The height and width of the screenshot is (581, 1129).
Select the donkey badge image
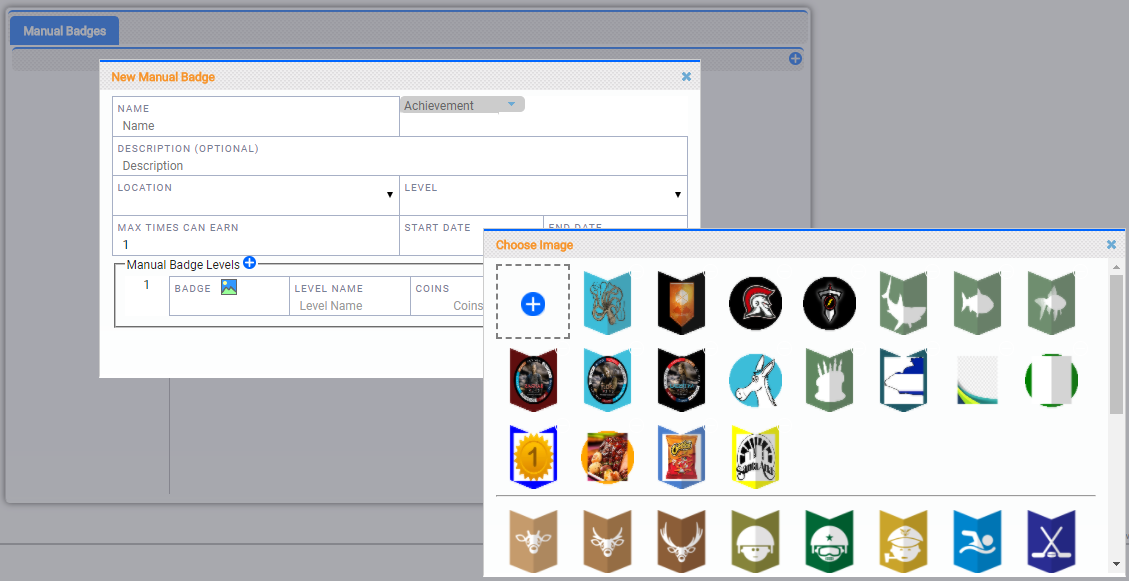[x=755, y=380]
